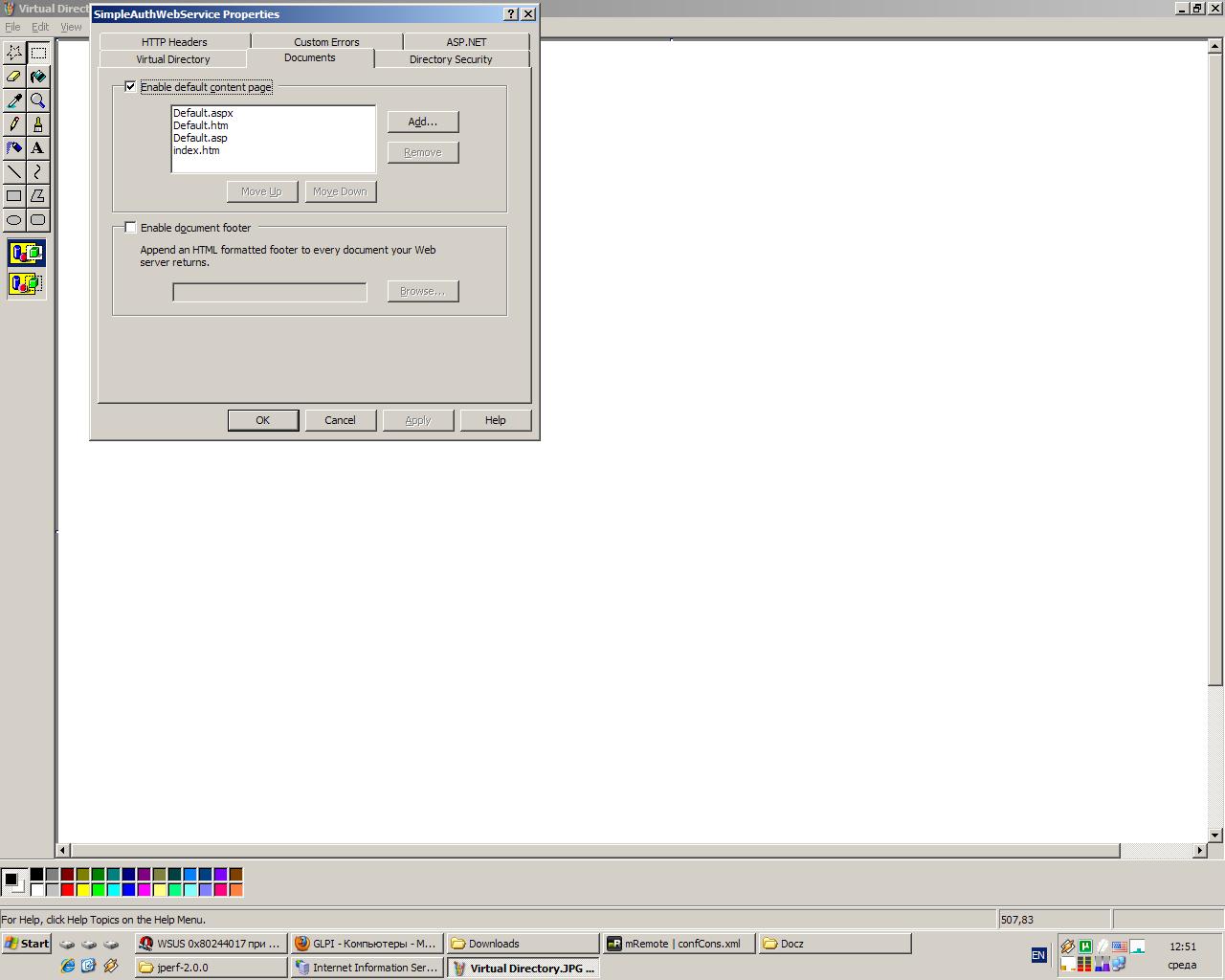The image size is (1225, 980).
Task: Choose the Line tool
Action: click(x=14, y=172)
